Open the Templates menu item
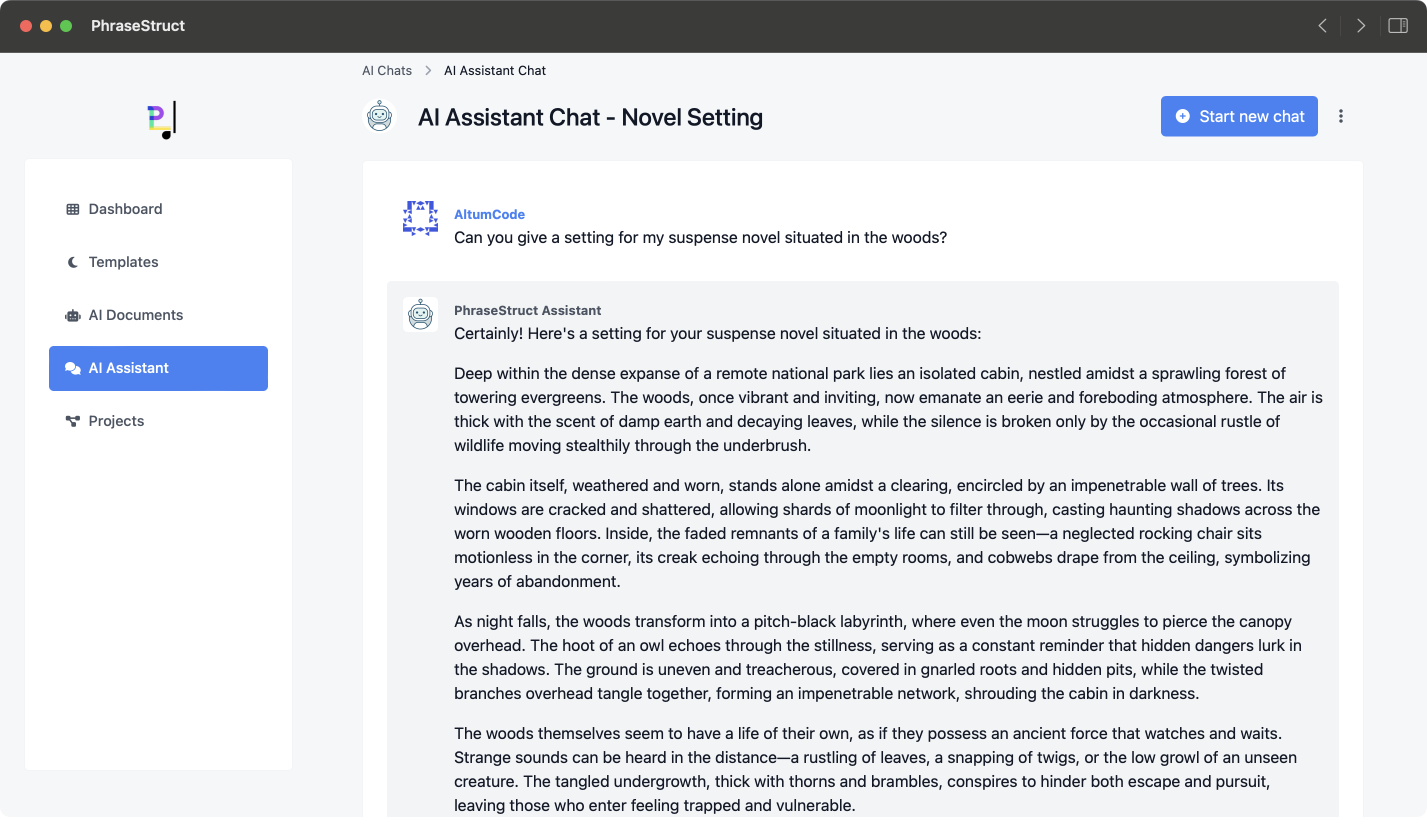 123,262
